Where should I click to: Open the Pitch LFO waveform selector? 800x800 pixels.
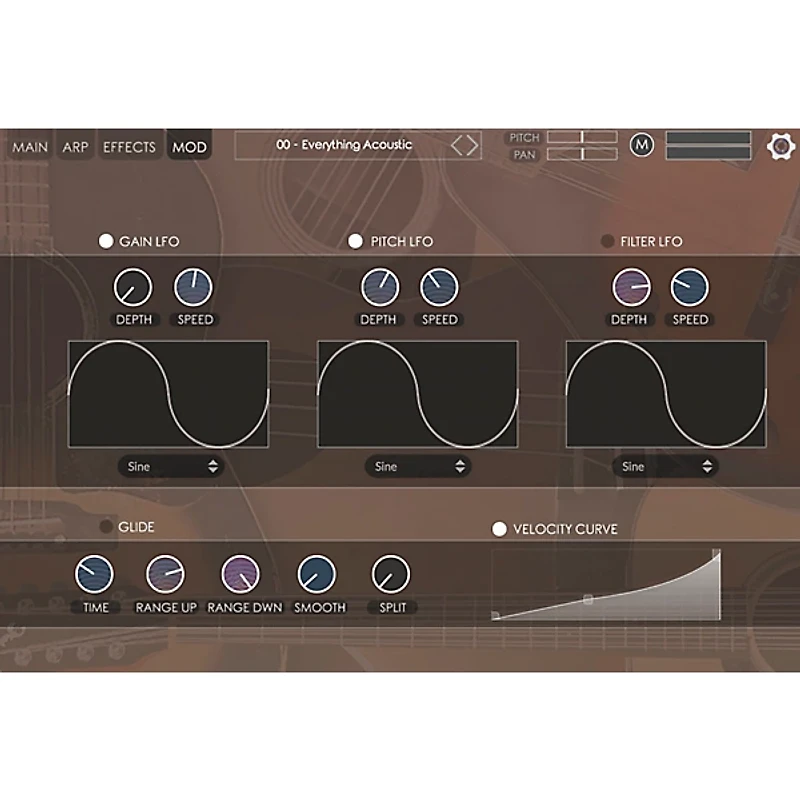(x=419, y=466)
